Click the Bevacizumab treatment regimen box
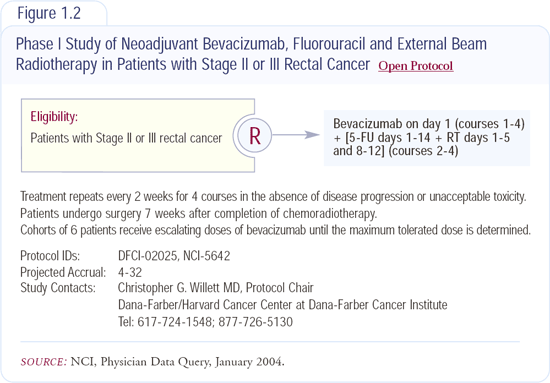Viewport: 550px width, 383px height. (427, 137)
